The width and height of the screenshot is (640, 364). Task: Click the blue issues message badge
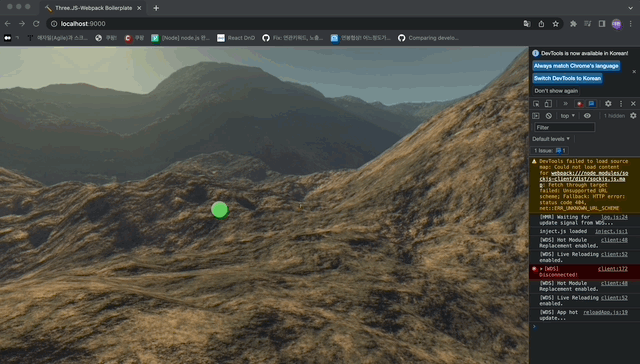click(592, 104)
